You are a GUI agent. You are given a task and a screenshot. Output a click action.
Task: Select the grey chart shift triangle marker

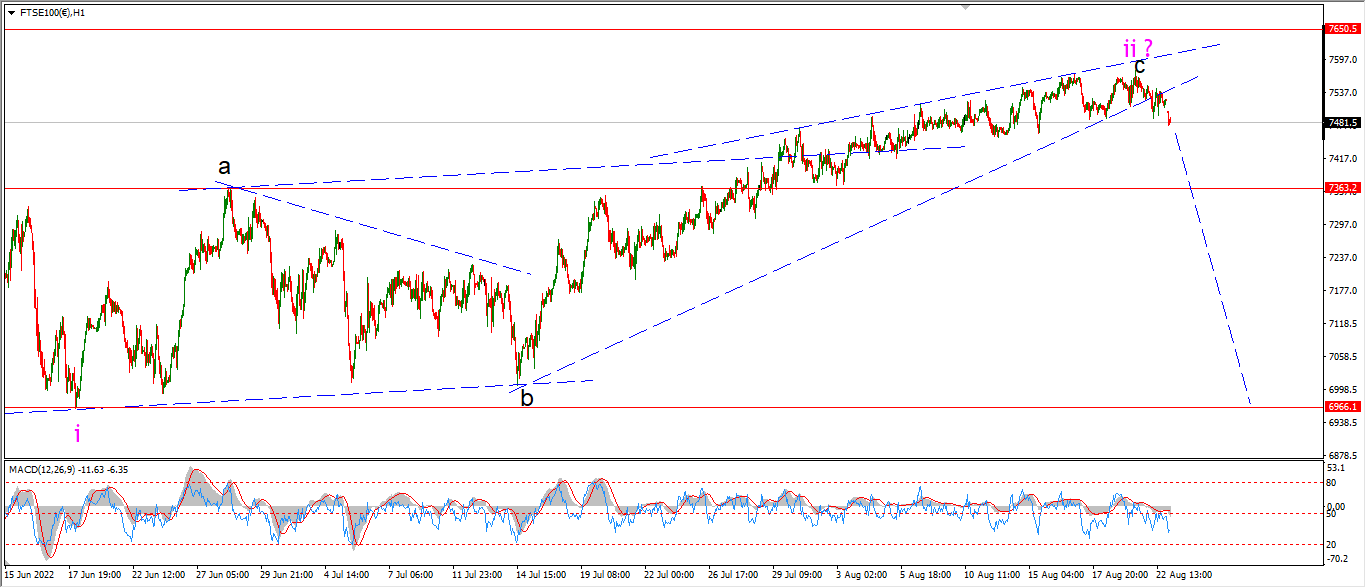965,6
